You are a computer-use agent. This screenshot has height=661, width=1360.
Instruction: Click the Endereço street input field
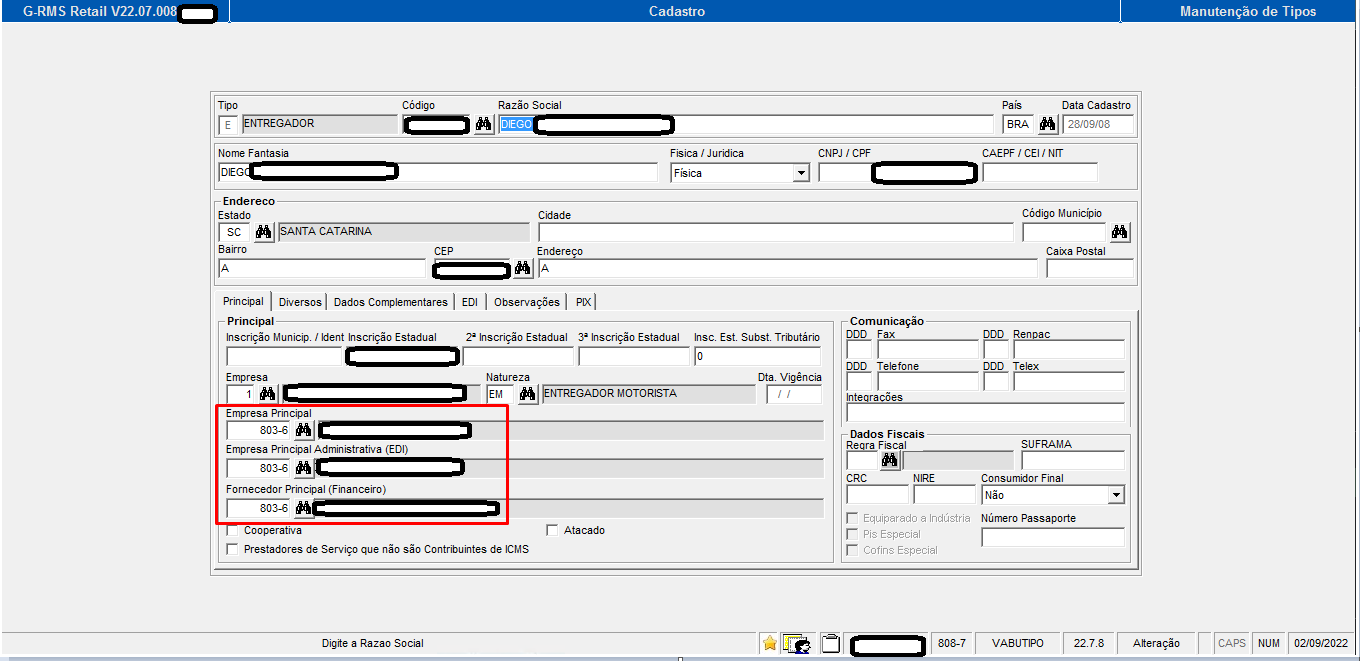[x=787, y=268]
